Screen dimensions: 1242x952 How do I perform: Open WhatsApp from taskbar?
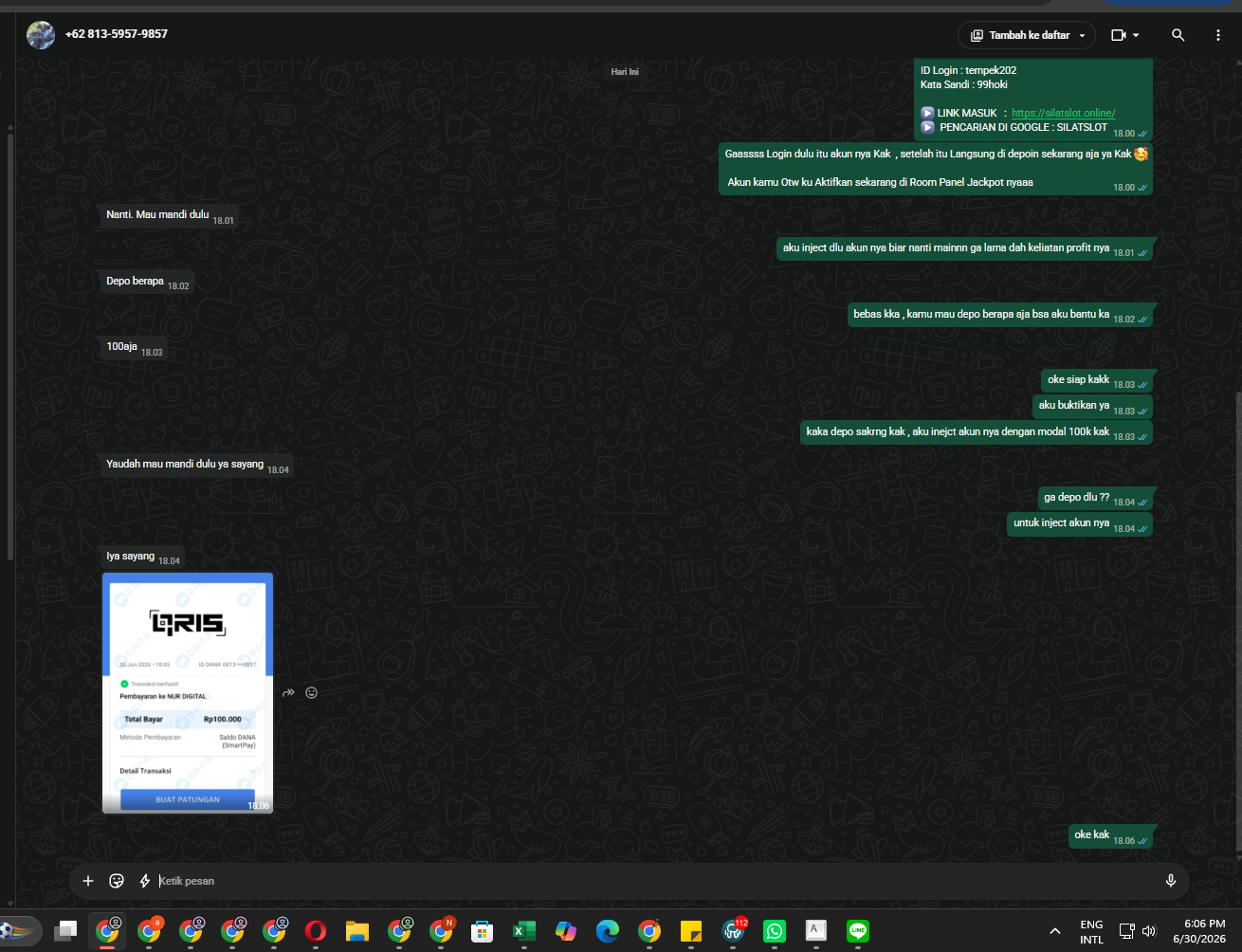pos(775,931)
